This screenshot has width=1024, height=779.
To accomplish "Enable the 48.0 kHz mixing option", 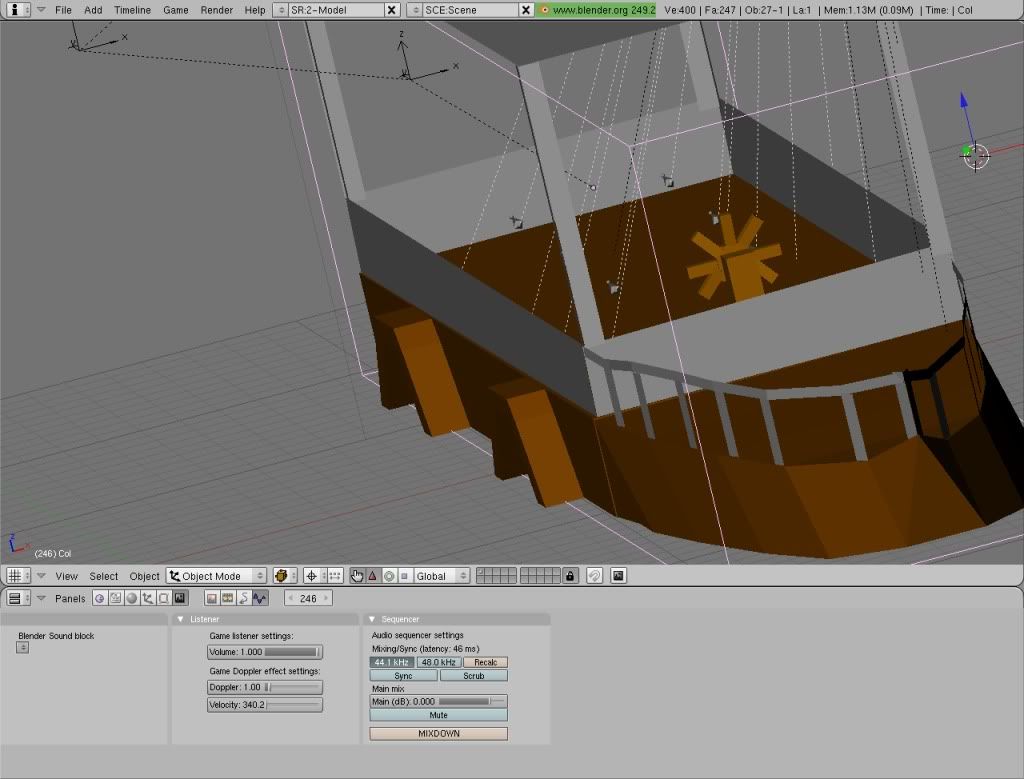I will [438, 662].
